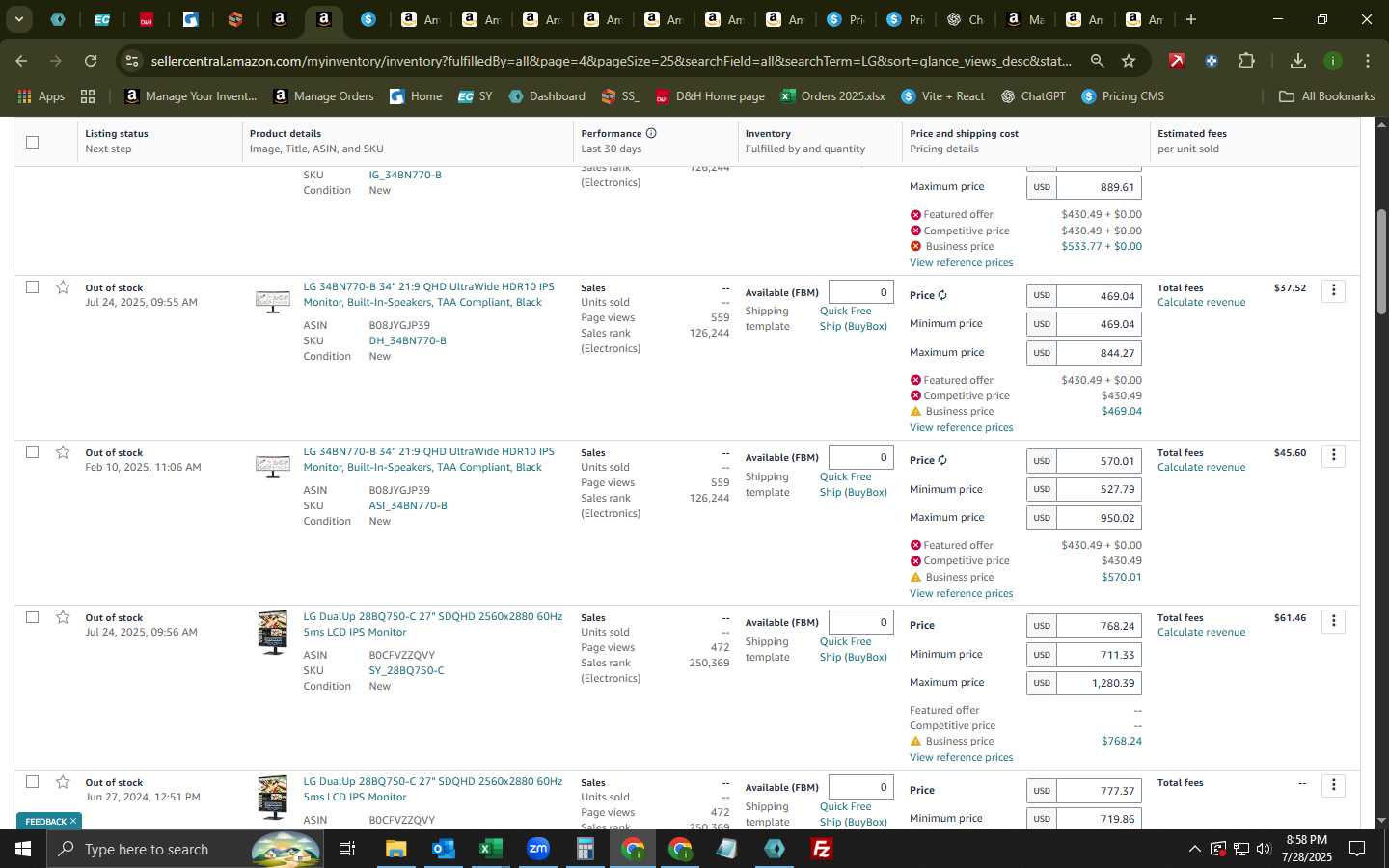1389x868 pixels.
Task: Click View reference prices below $570.01 business price
Action: click(961, 593)
